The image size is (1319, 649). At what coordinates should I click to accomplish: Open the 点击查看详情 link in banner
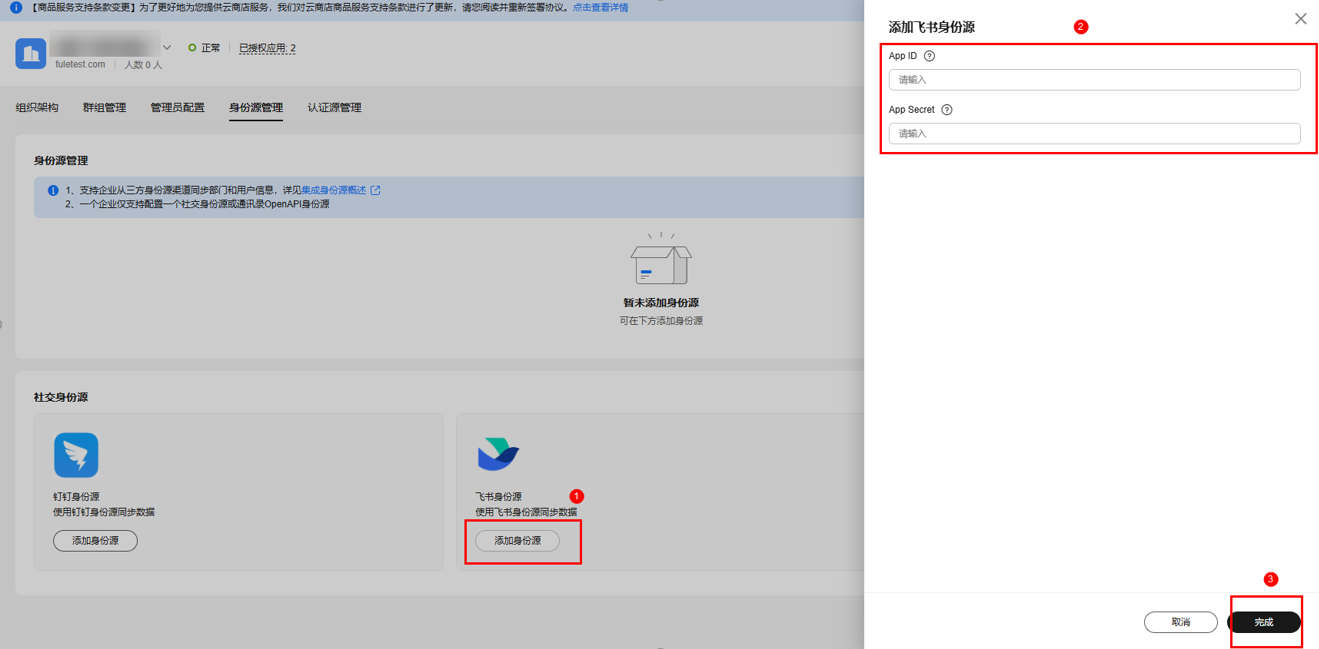point(600,8)
